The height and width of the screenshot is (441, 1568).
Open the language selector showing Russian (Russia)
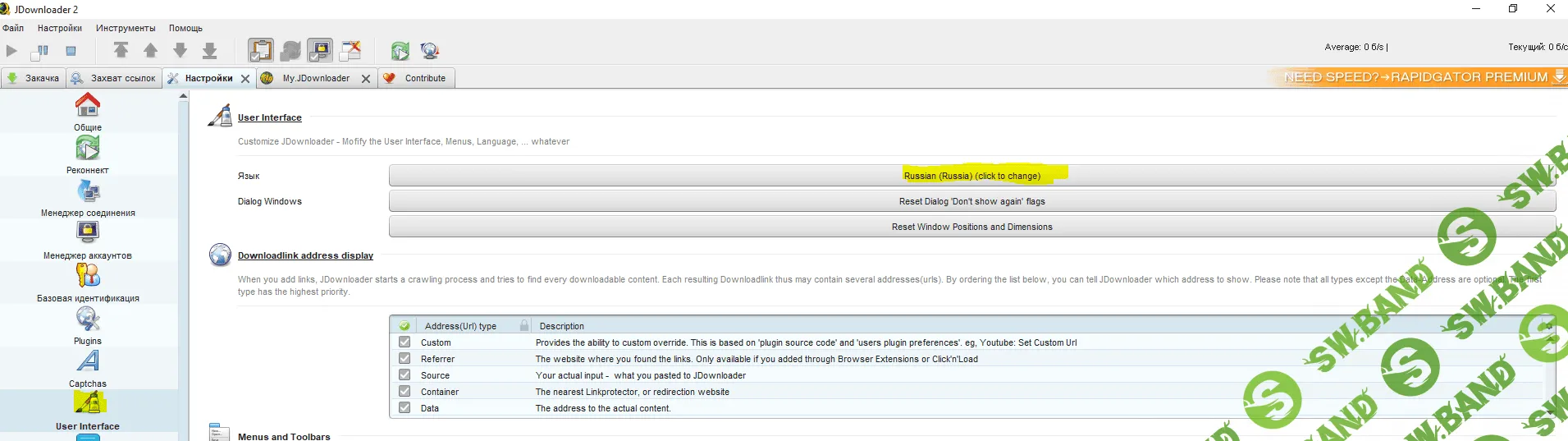pyautogui.click(x=971, y=176)
